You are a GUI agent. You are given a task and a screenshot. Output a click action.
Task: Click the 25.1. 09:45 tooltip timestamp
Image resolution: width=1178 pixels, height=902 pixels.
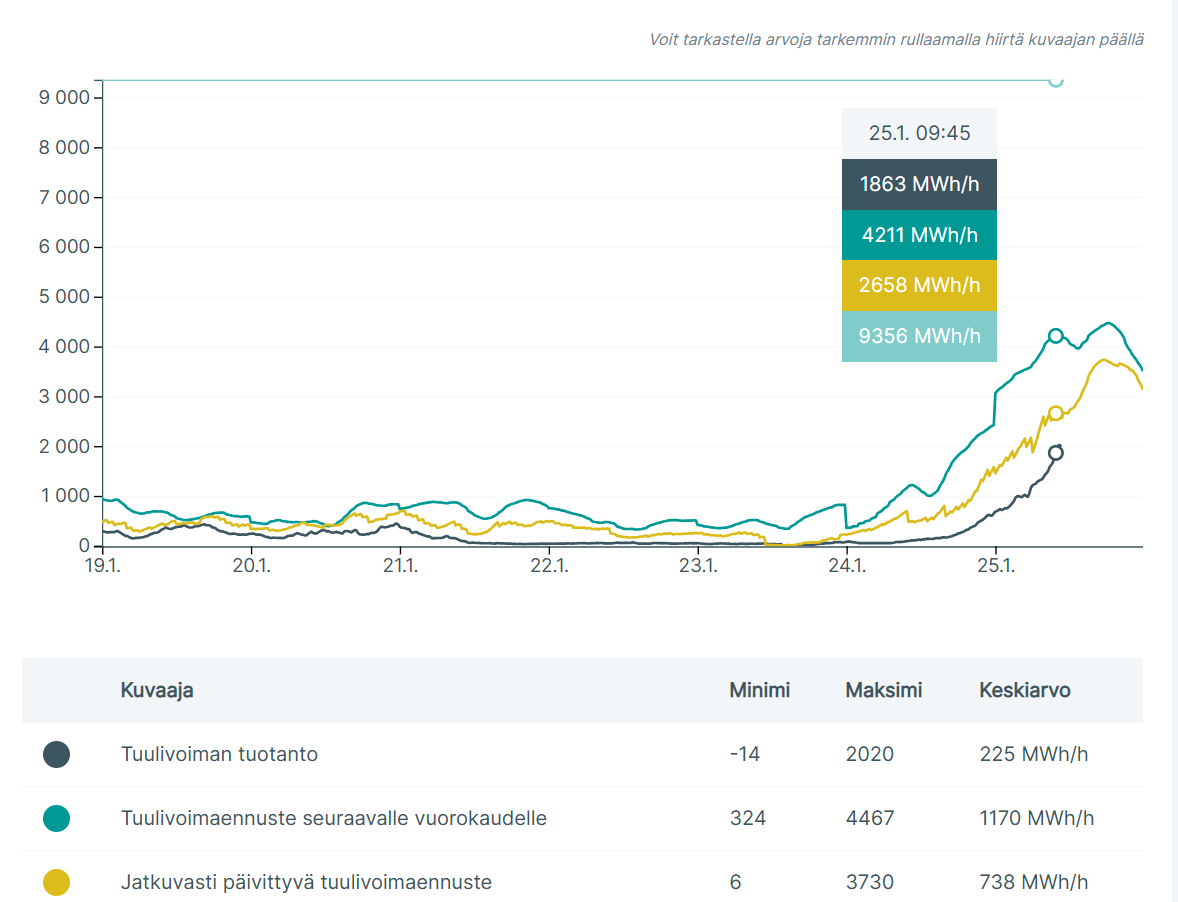pos(919,133)
